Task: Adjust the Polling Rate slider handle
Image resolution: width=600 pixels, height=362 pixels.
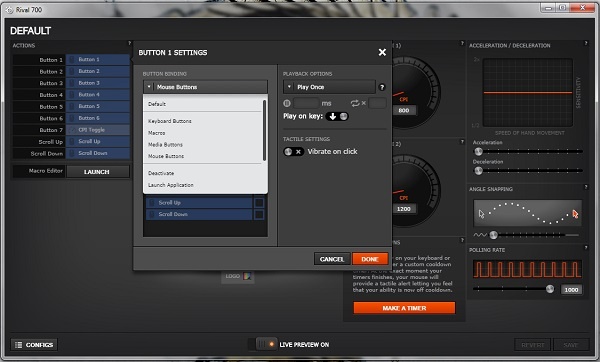Action: [550, 289]
